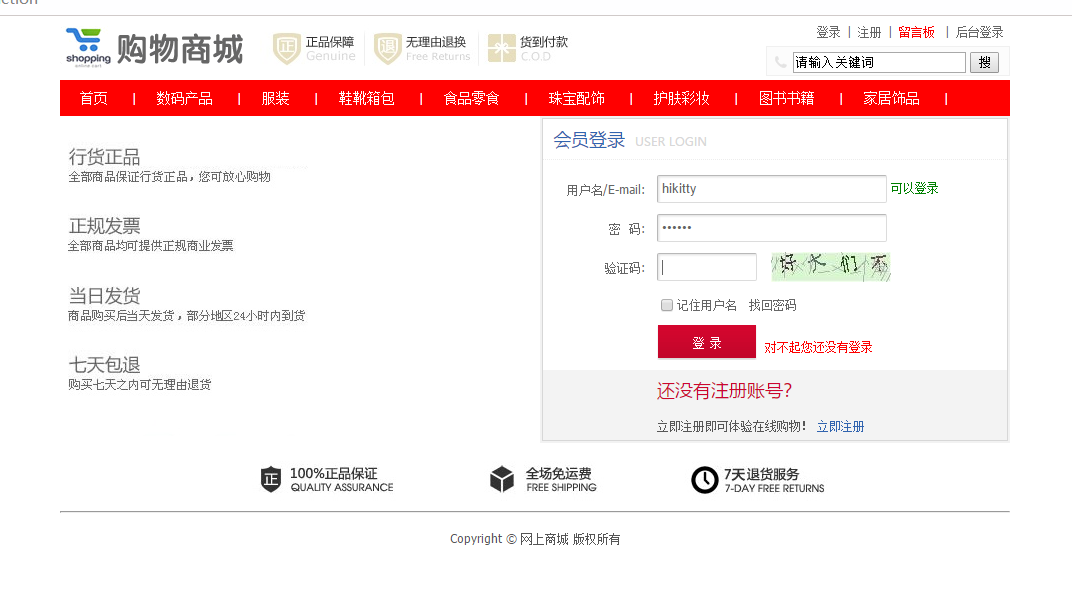Click the 搜 search button
Screen dimensions: 1072x590
[984, 63]
